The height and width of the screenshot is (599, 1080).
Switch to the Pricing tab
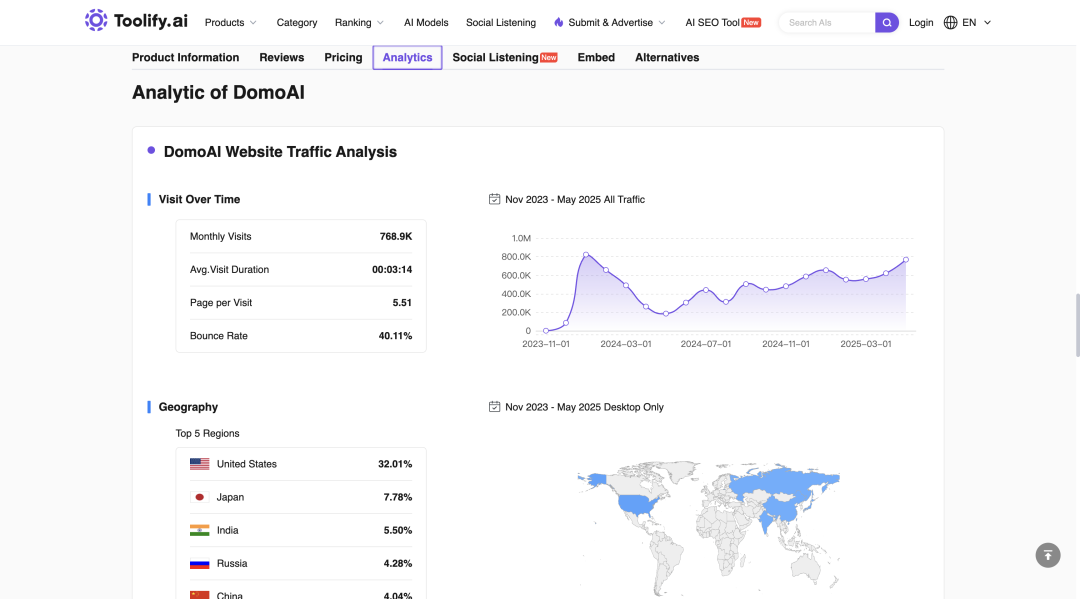coord(343,57)
